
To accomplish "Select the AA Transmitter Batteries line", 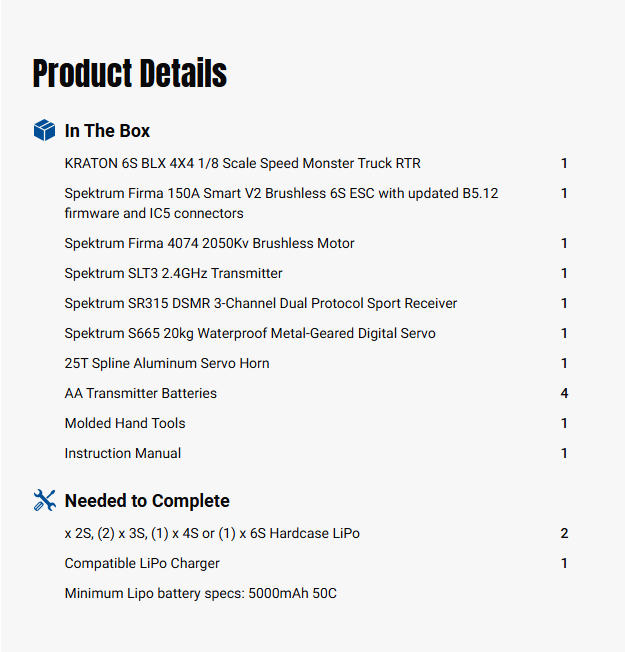I will [141, 393].
